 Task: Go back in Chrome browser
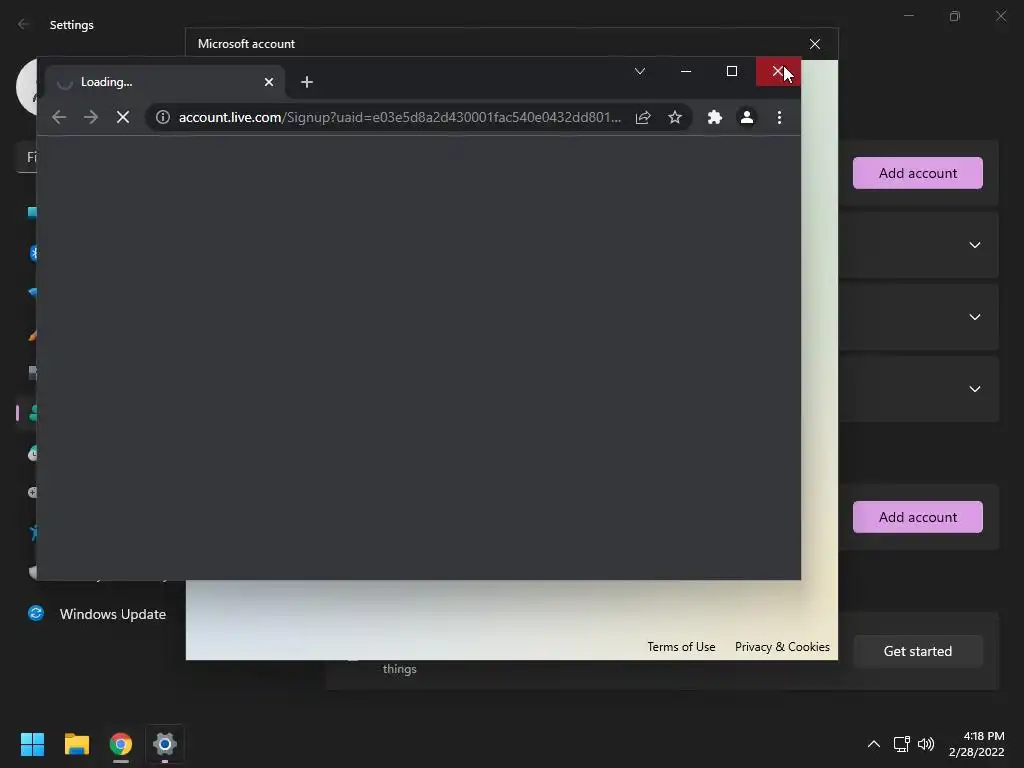[59, 117]
